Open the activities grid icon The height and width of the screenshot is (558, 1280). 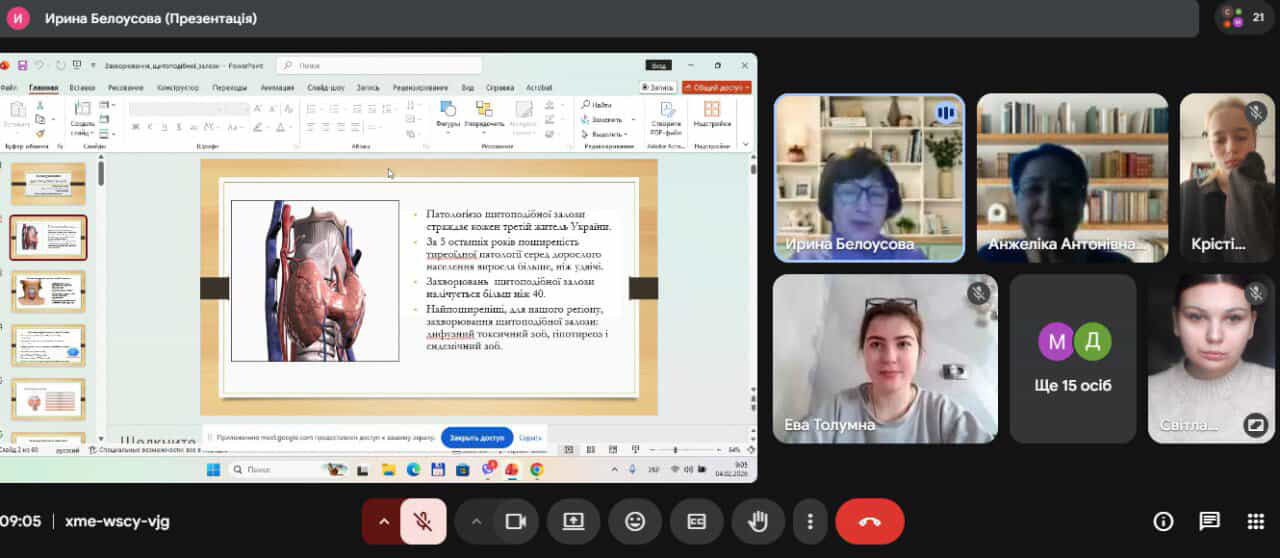(1256, 521)
